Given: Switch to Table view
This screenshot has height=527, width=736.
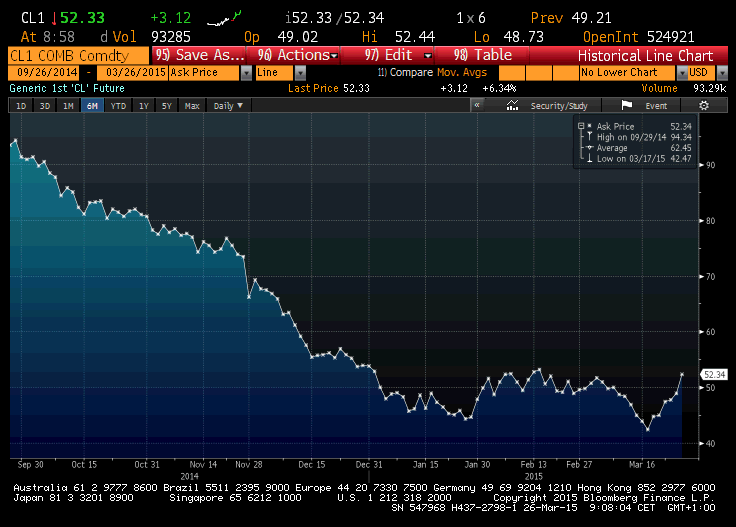Looking at the screenshot, I should [x=483, y=55].
